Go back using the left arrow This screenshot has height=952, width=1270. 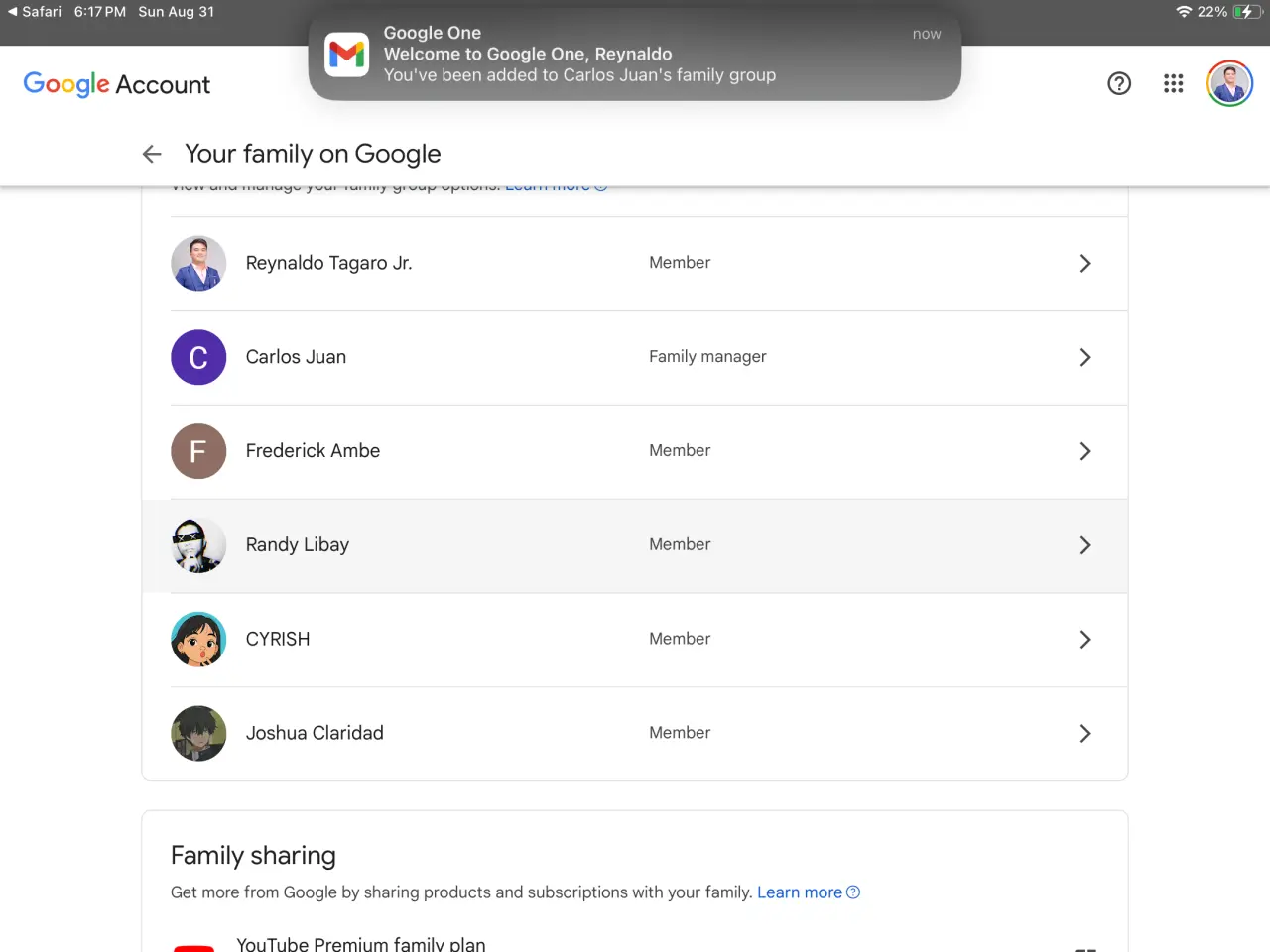[x=152, y=154]
